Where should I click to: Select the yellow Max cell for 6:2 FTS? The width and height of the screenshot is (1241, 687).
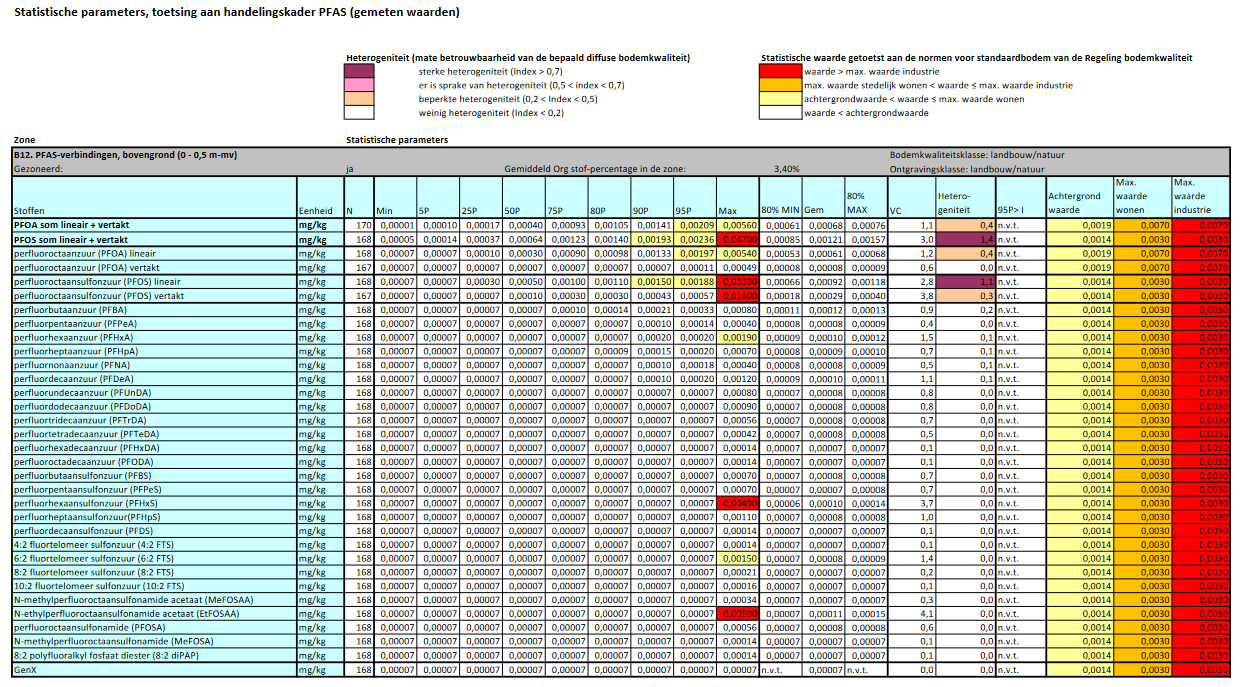coord(738,558)
